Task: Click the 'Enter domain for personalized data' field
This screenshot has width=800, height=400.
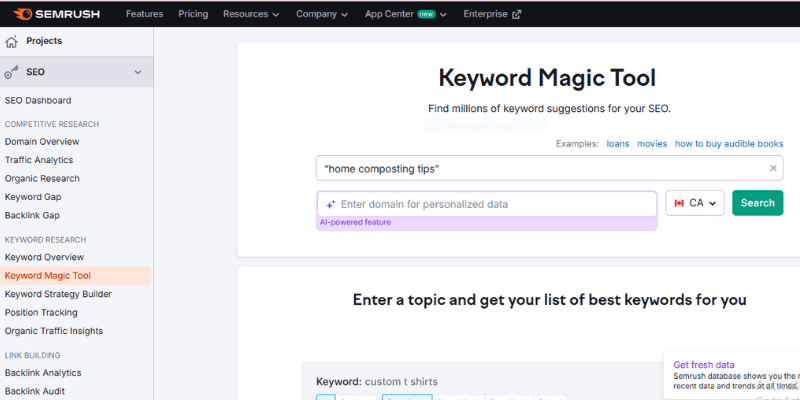Action: [x=487, y=204]
